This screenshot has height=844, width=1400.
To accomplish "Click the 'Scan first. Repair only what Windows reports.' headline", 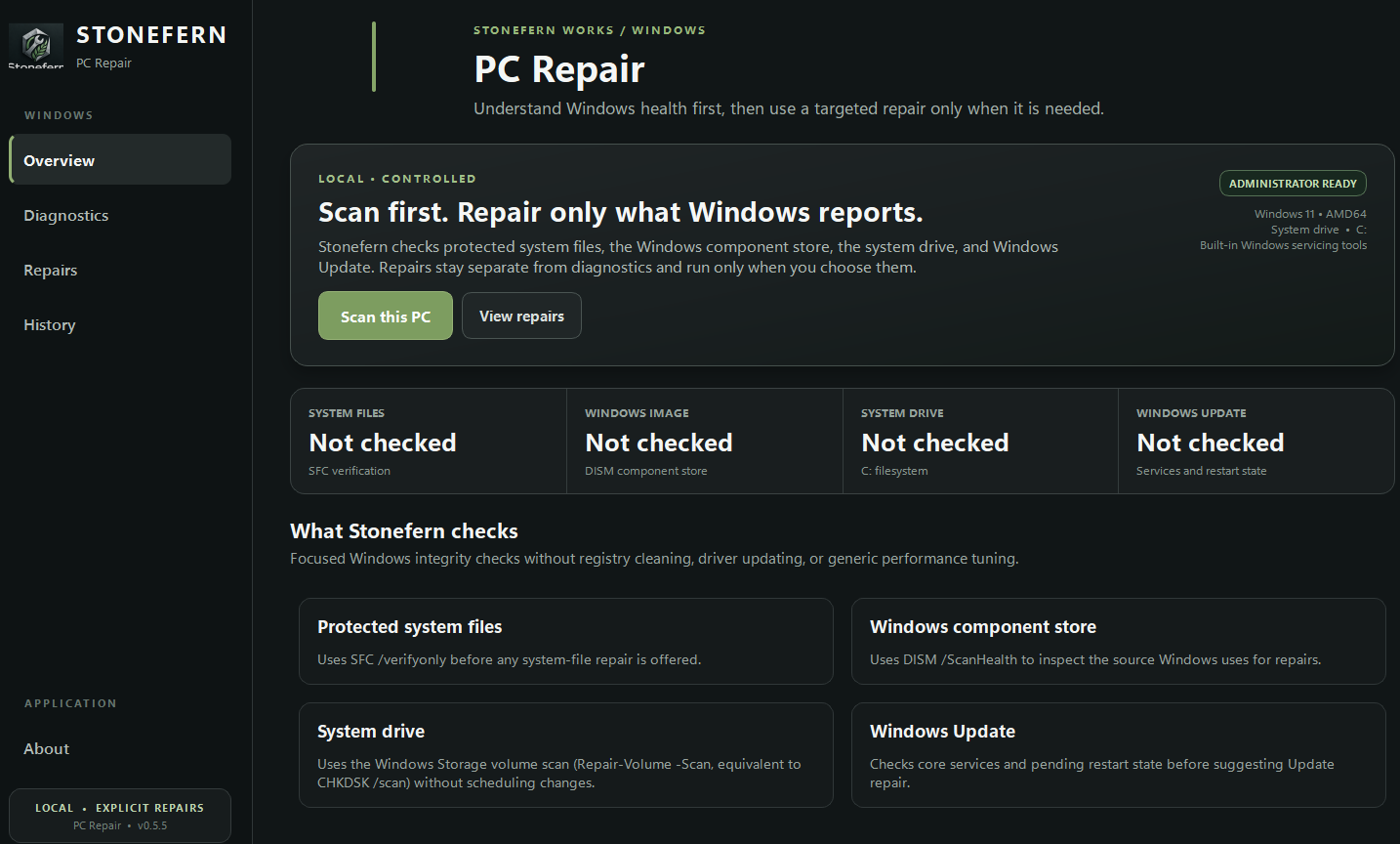I will tap(621, 212).
